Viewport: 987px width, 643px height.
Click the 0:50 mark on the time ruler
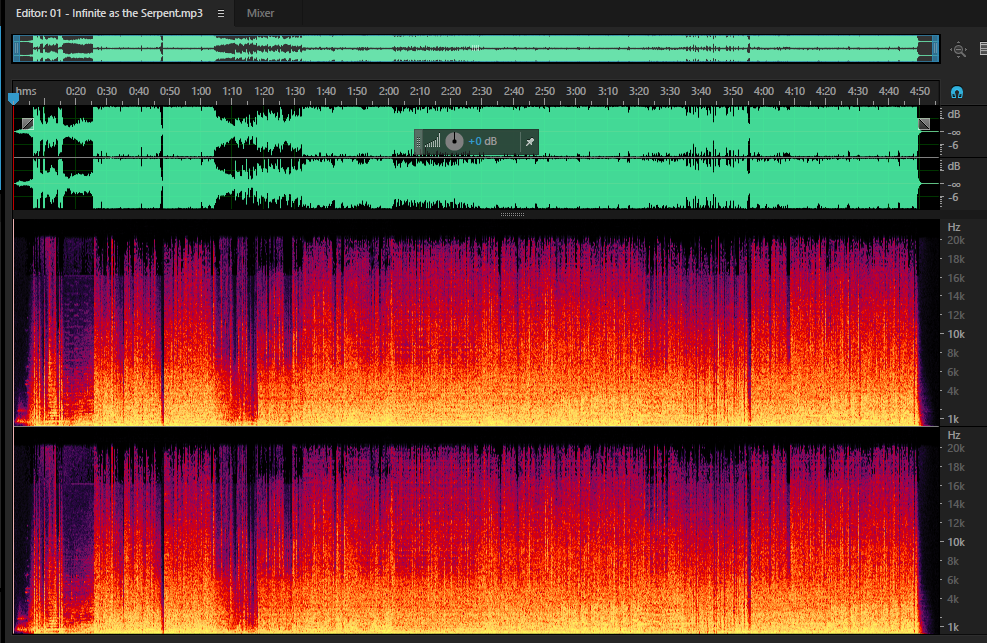click(170, 91)
